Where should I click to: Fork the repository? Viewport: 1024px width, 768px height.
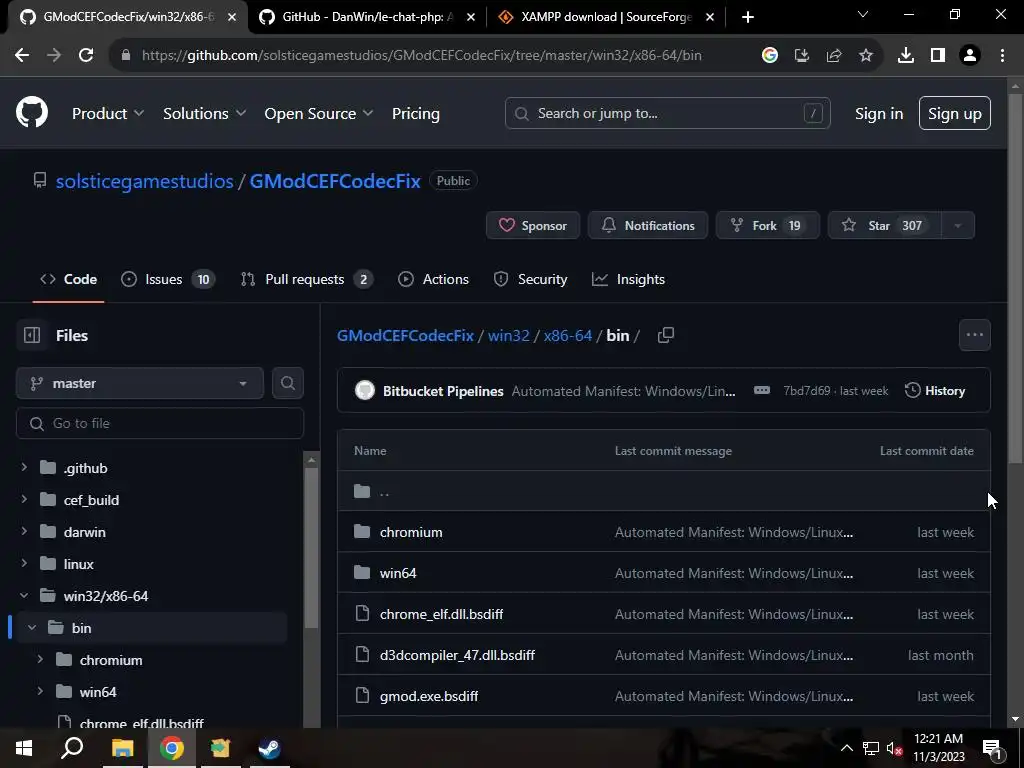[x=767, y=225]
